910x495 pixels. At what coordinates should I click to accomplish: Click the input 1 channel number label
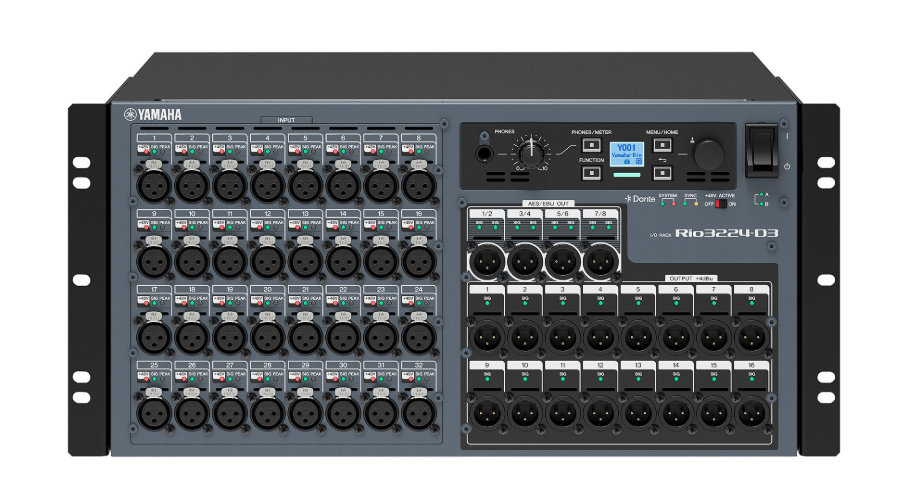point(154,138)
